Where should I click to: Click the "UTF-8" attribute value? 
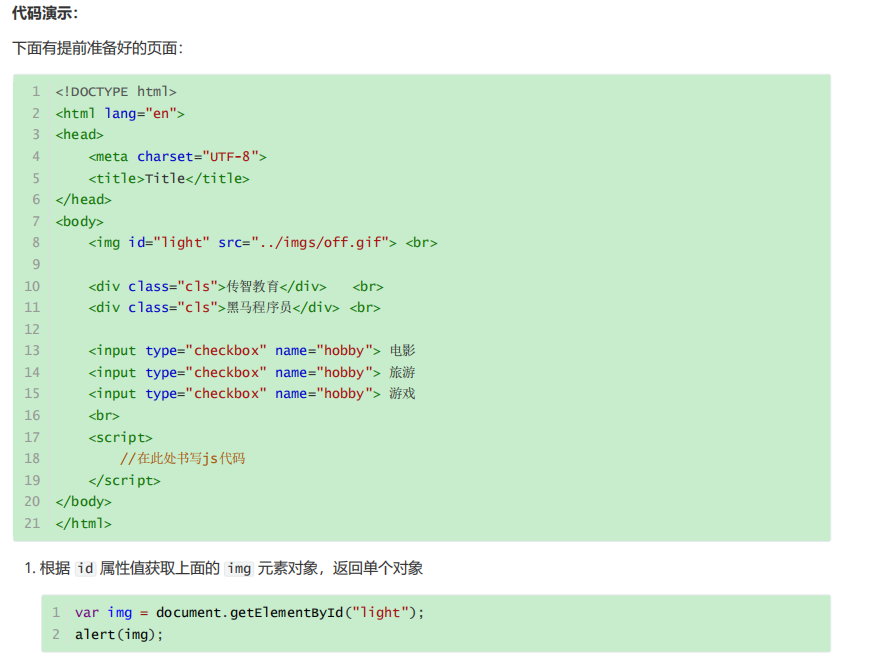point(230,156)
